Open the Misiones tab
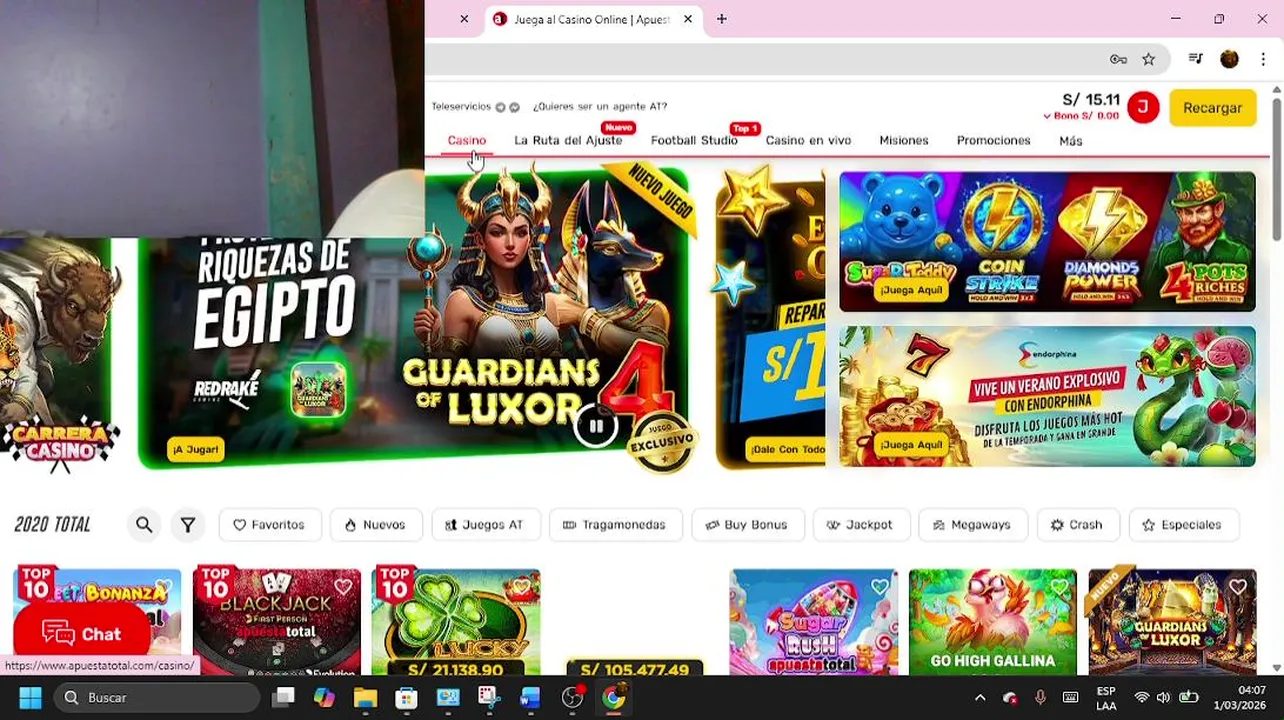This screenshot has width=1284, height=720. [904, 141]
